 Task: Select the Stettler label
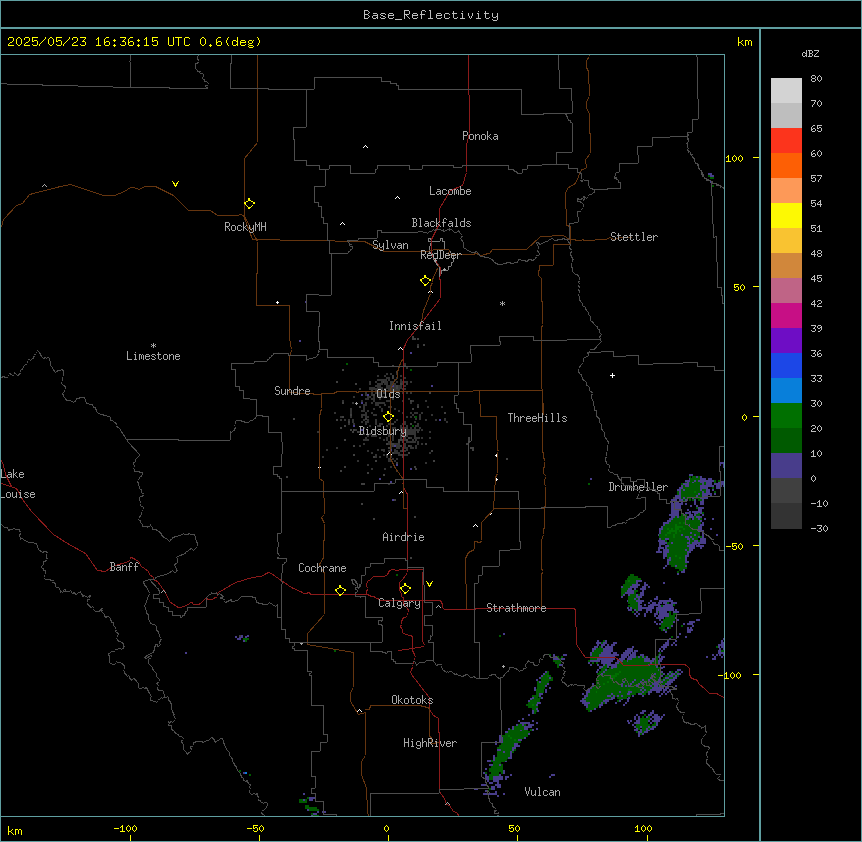click(x=634, y=237)
